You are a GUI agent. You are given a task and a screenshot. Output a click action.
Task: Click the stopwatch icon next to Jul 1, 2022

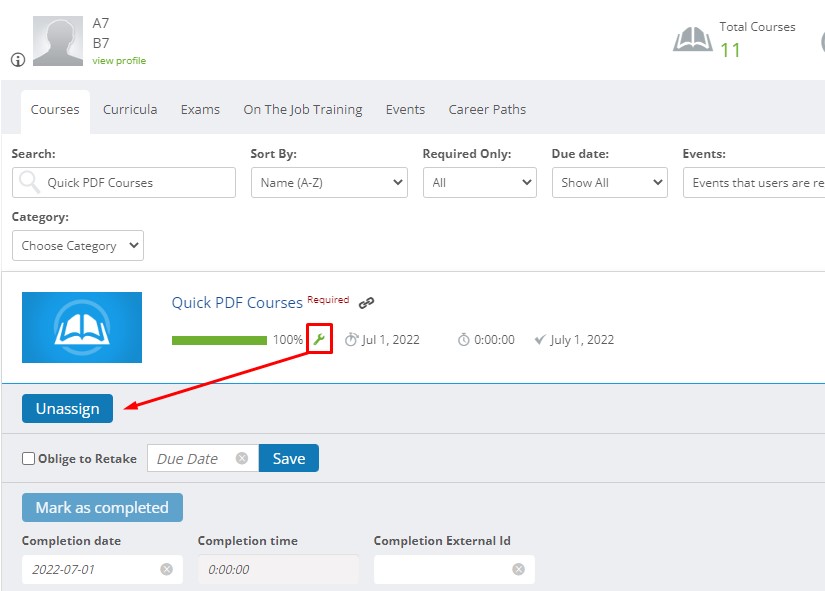click(x=352, y=339)
